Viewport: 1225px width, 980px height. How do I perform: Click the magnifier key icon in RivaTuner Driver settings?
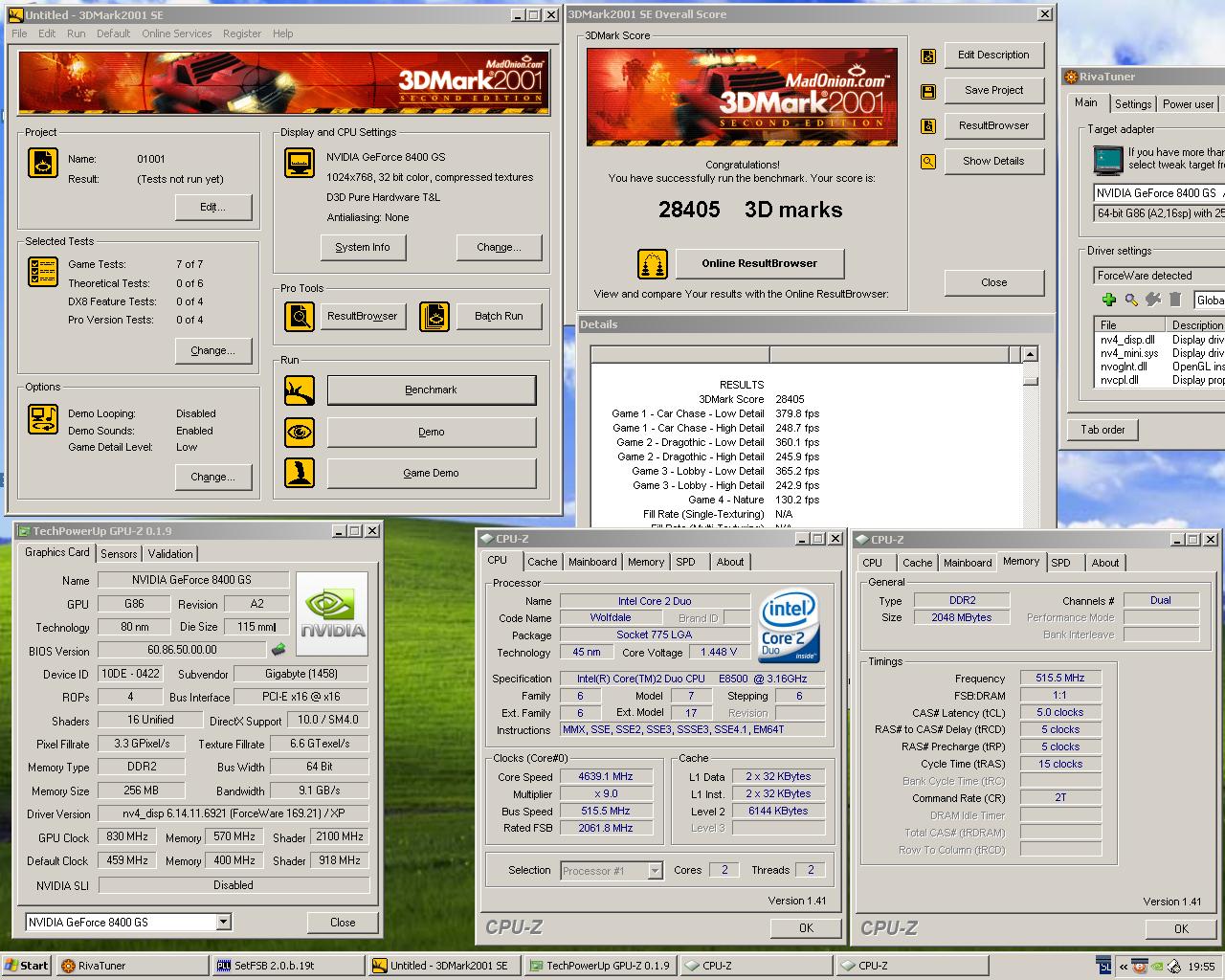pos(1131,300)
